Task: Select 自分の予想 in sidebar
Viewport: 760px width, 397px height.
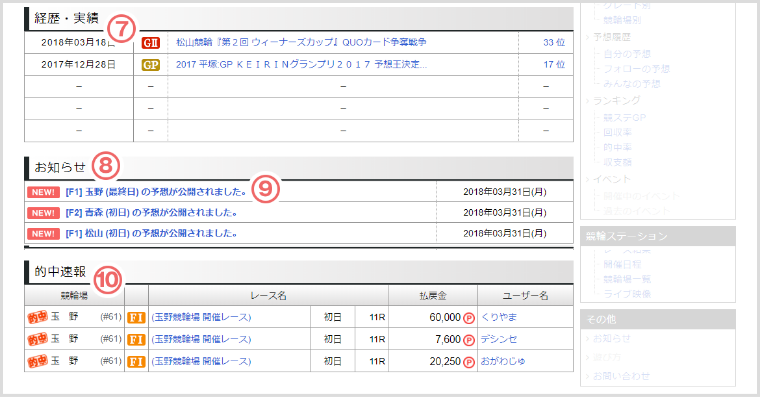Action: point(627,54)
